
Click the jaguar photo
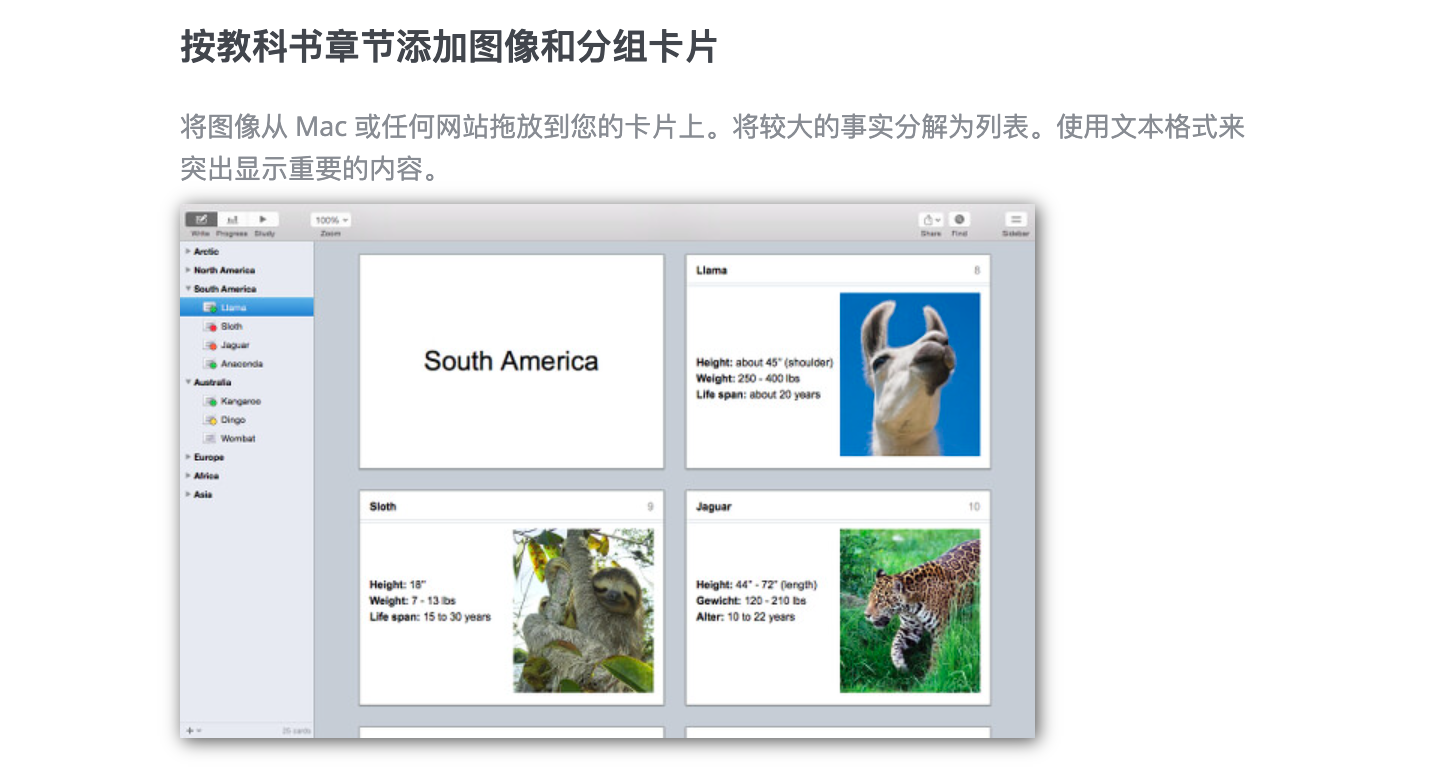(x=910, y=611)
